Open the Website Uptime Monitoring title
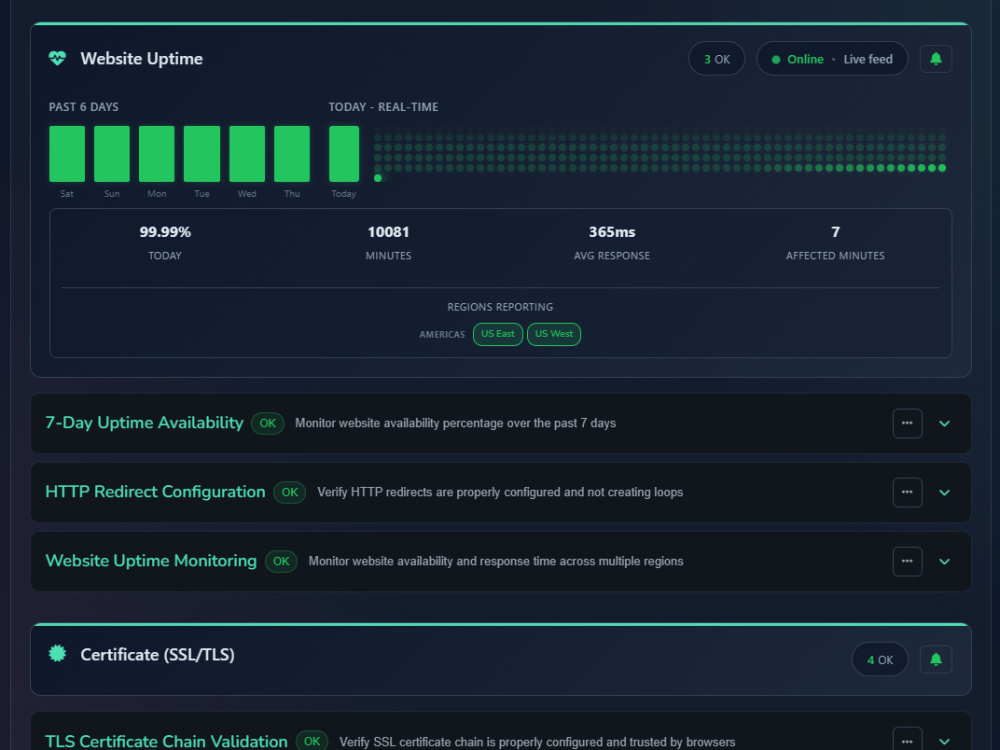Viewport: 1000px width, 750px height. (x=151, y=561)
